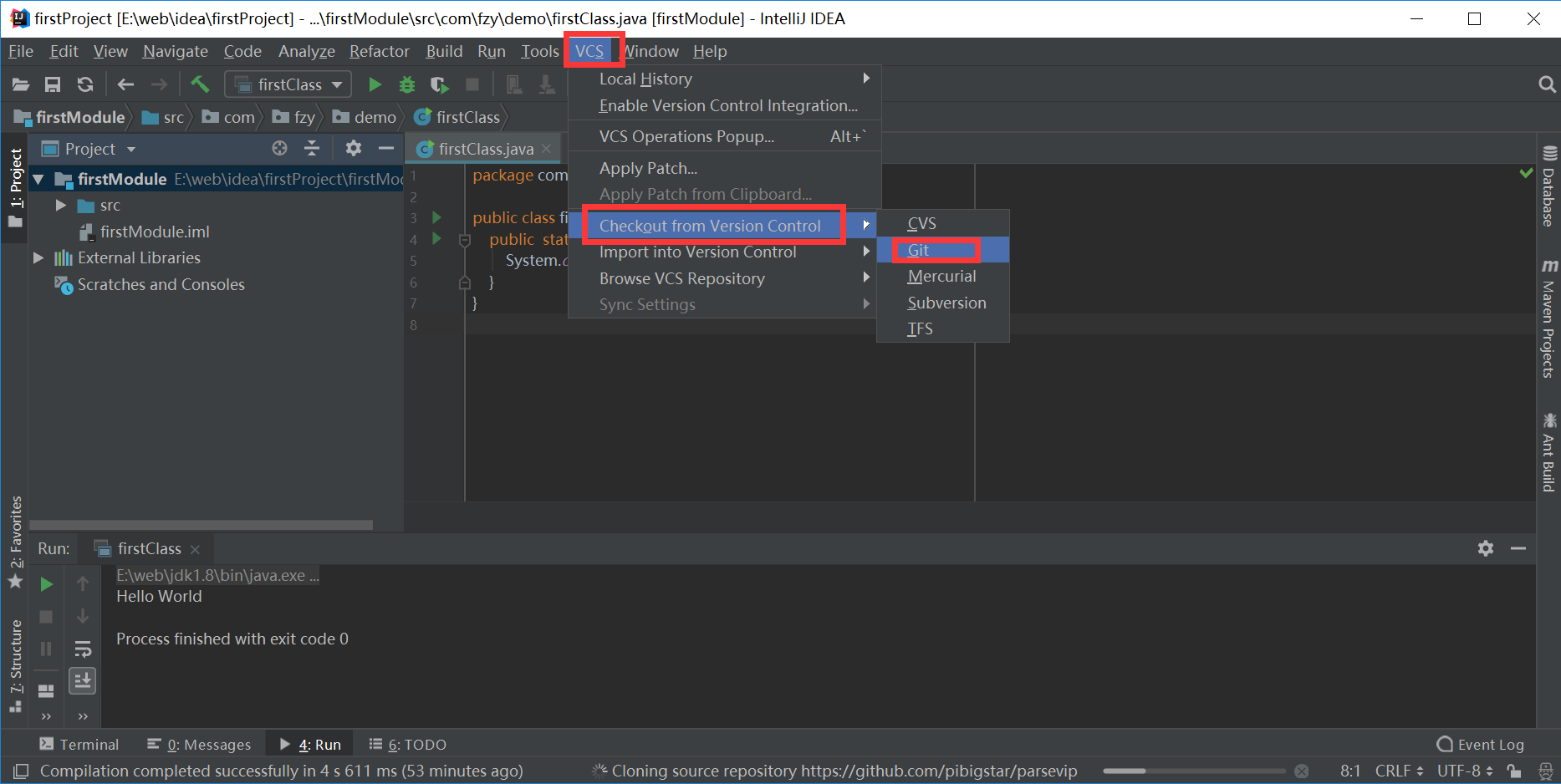
Task: Select Git from checkout submenu
Action: (943, 250)
